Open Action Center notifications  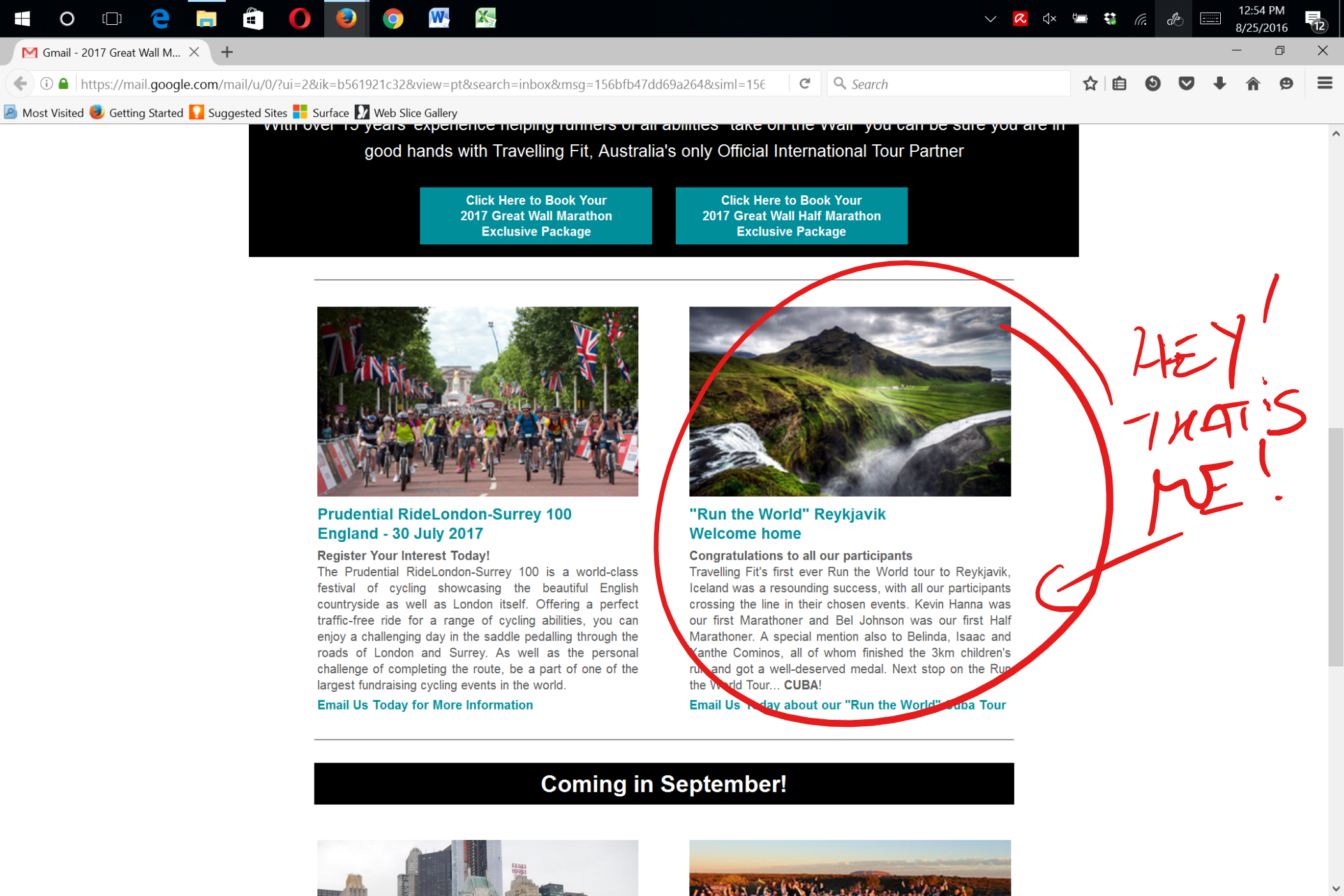(1315, 20)
